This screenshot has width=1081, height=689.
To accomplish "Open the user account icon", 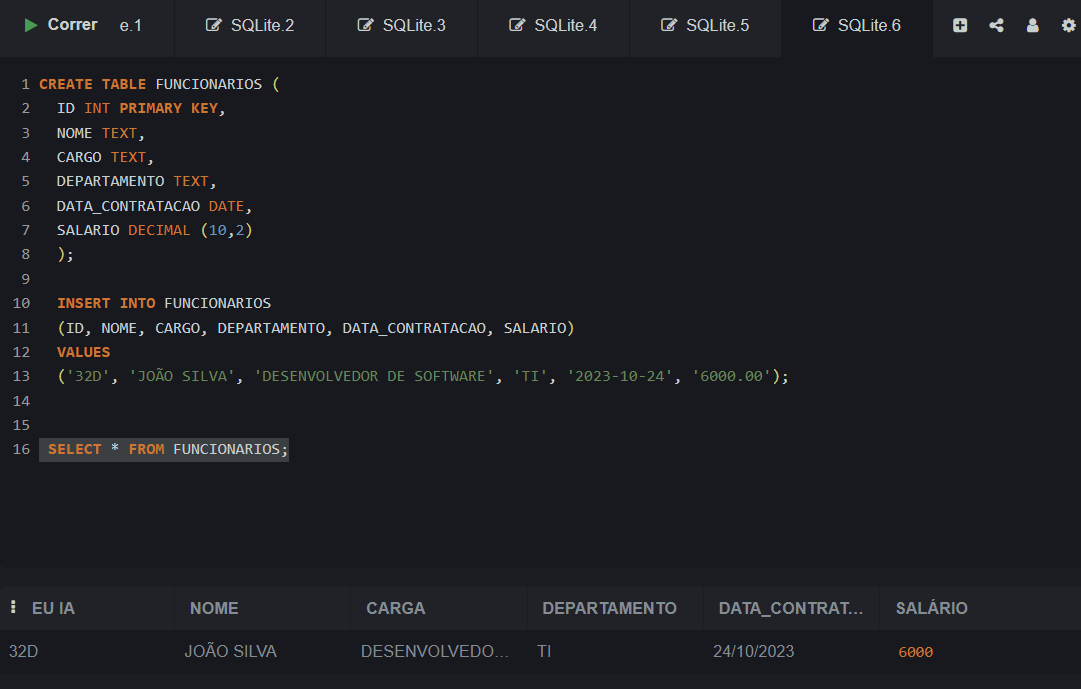I will pos(1032,26).
